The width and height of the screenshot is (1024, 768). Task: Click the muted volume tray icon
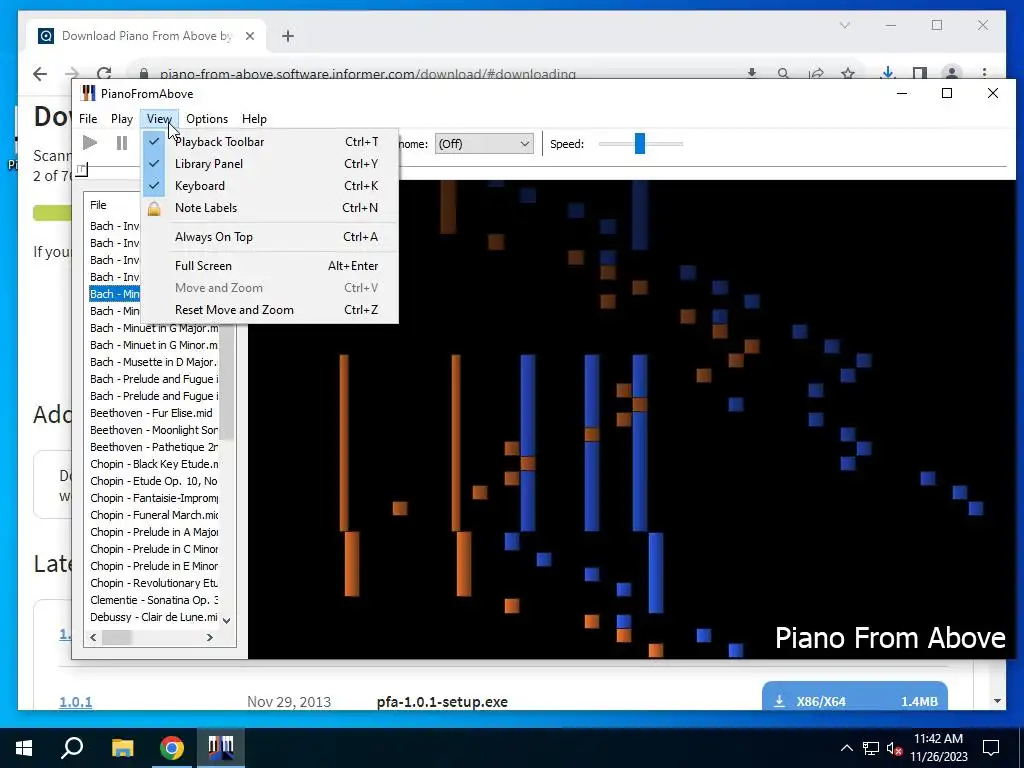coord(894,748)
